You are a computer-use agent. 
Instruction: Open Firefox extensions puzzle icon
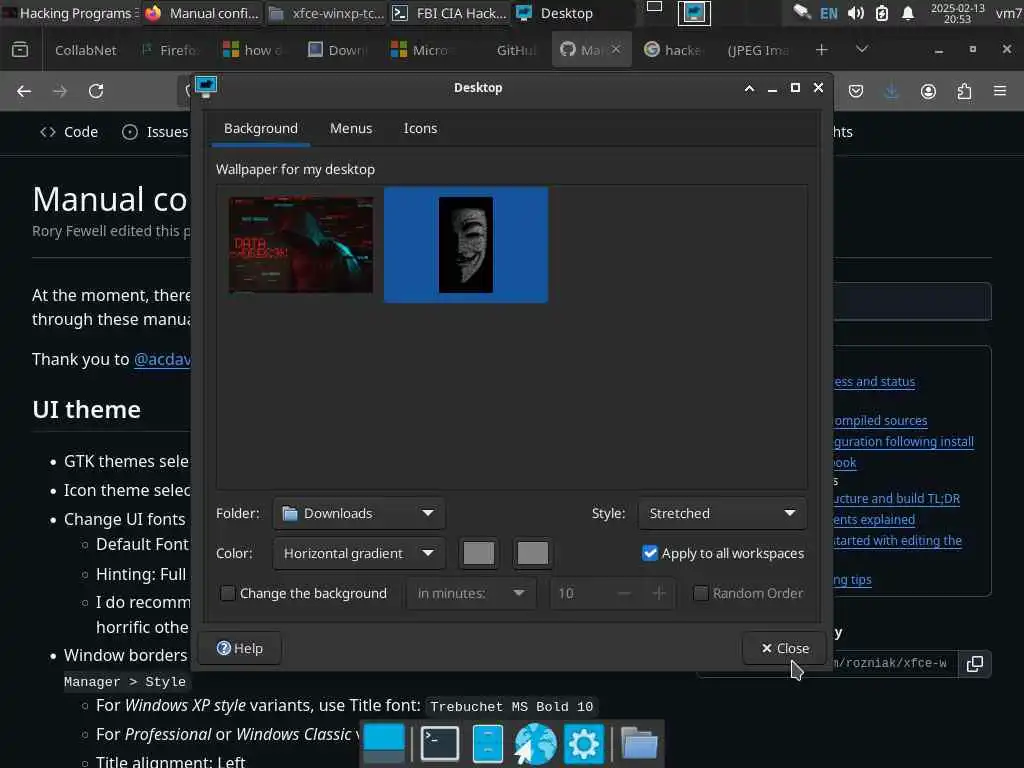point(964,91)
